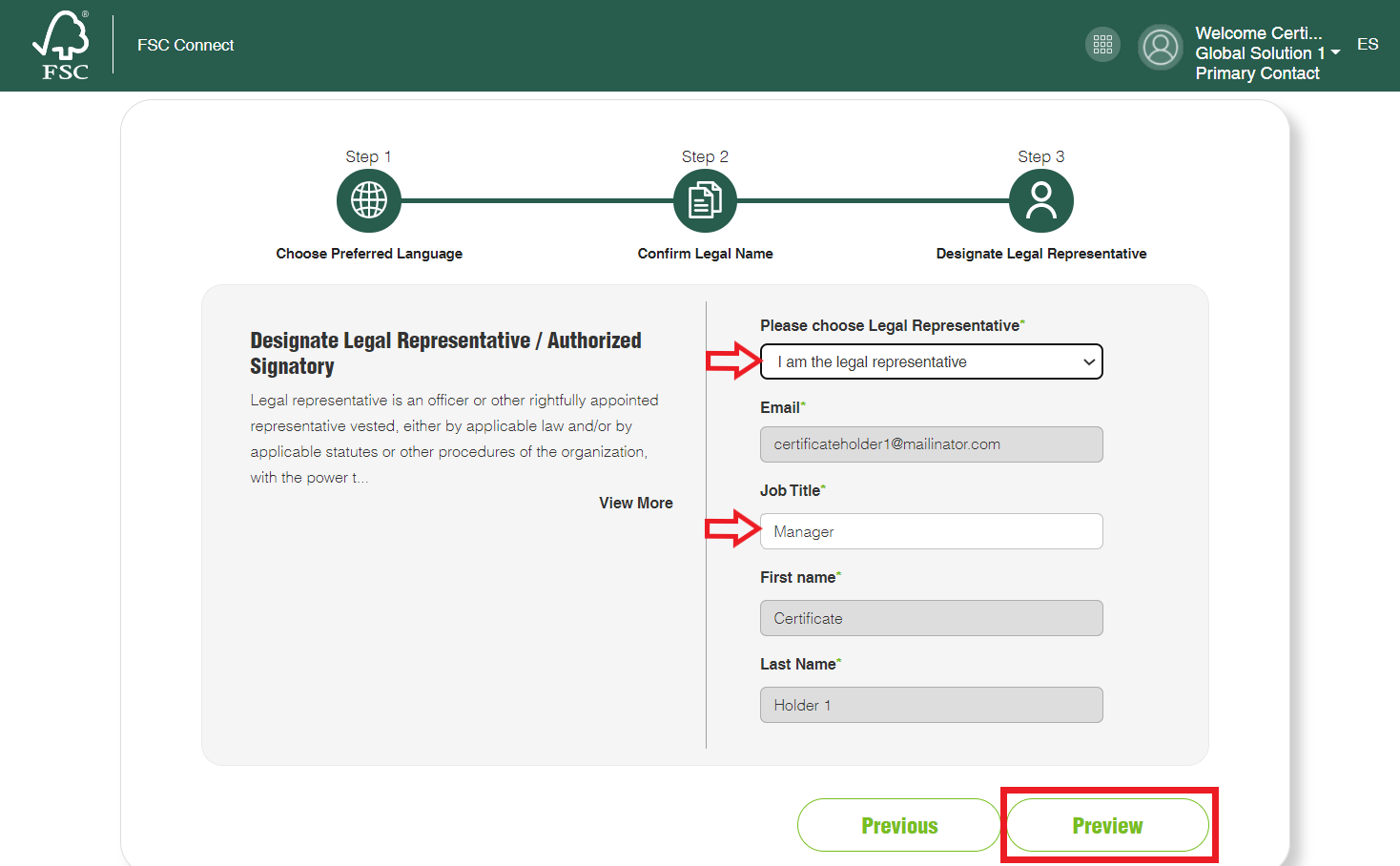Click the dropdown chevron for legal representative

[1088, 362]
